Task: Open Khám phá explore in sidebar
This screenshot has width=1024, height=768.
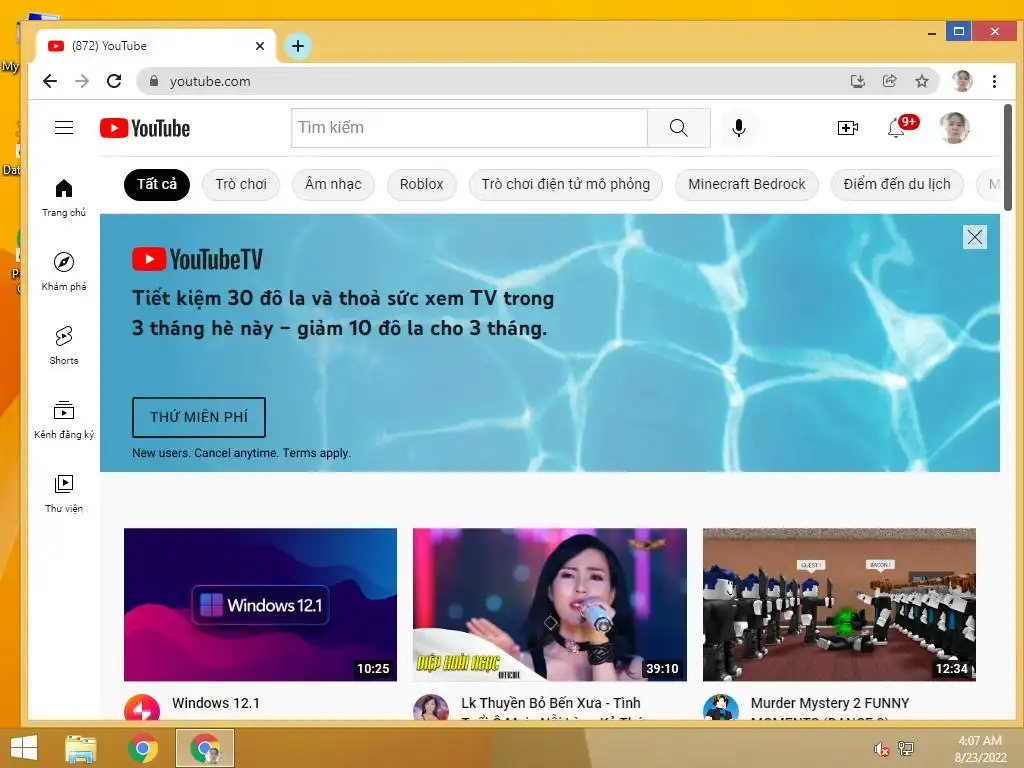Action: 63,272
